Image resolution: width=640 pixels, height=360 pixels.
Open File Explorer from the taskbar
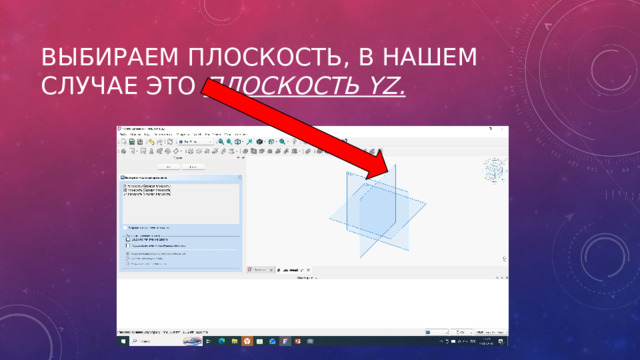pos(235,341)
